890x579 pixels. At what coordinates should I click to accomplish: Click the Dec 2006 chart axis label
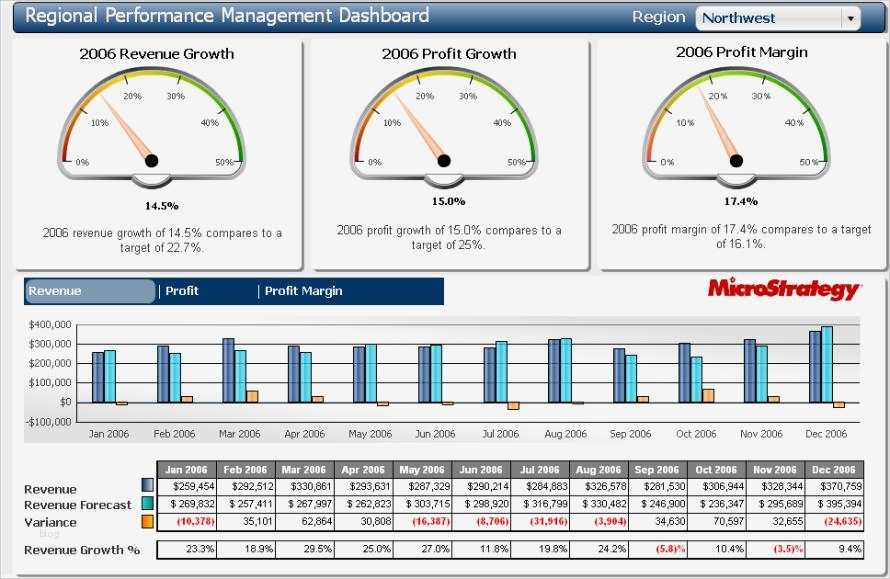(x=826, y=434)
